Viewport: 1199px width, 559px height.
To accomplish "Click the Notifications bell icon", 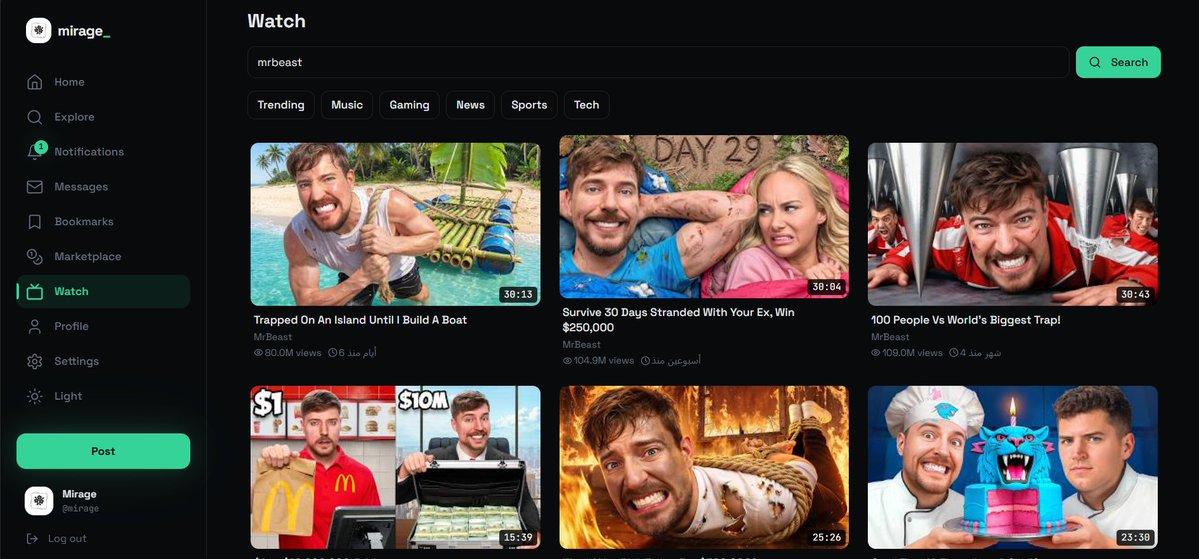I will [x=34, y=151].
